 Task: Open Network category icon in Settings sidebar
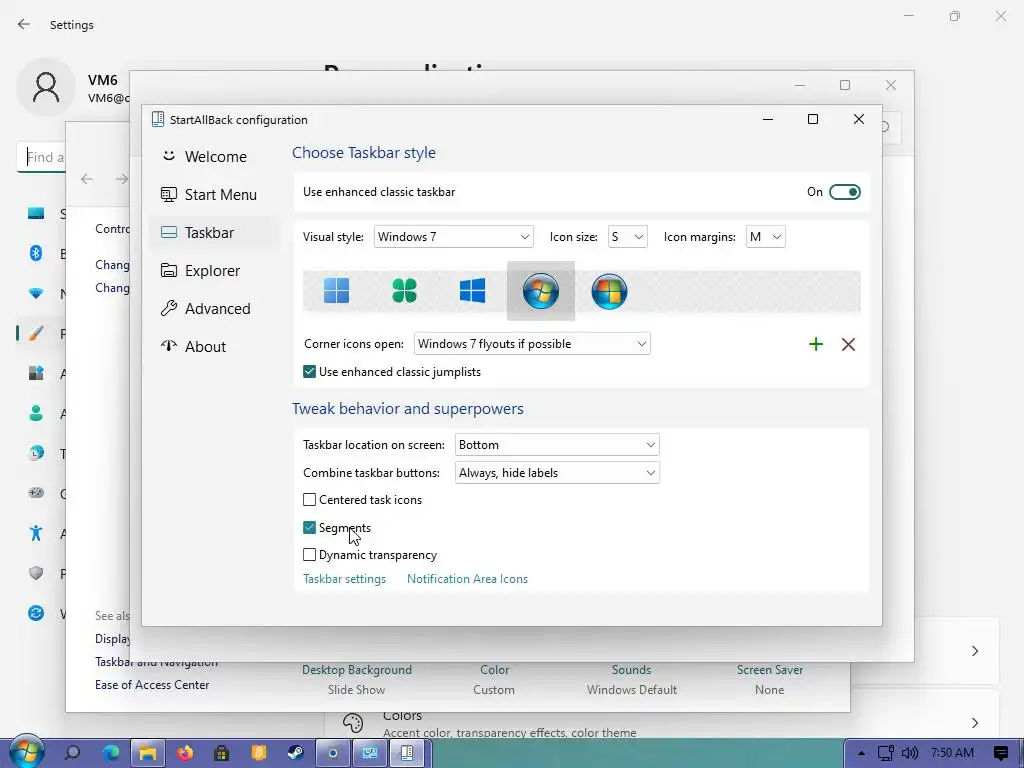[x=36, y=293]
